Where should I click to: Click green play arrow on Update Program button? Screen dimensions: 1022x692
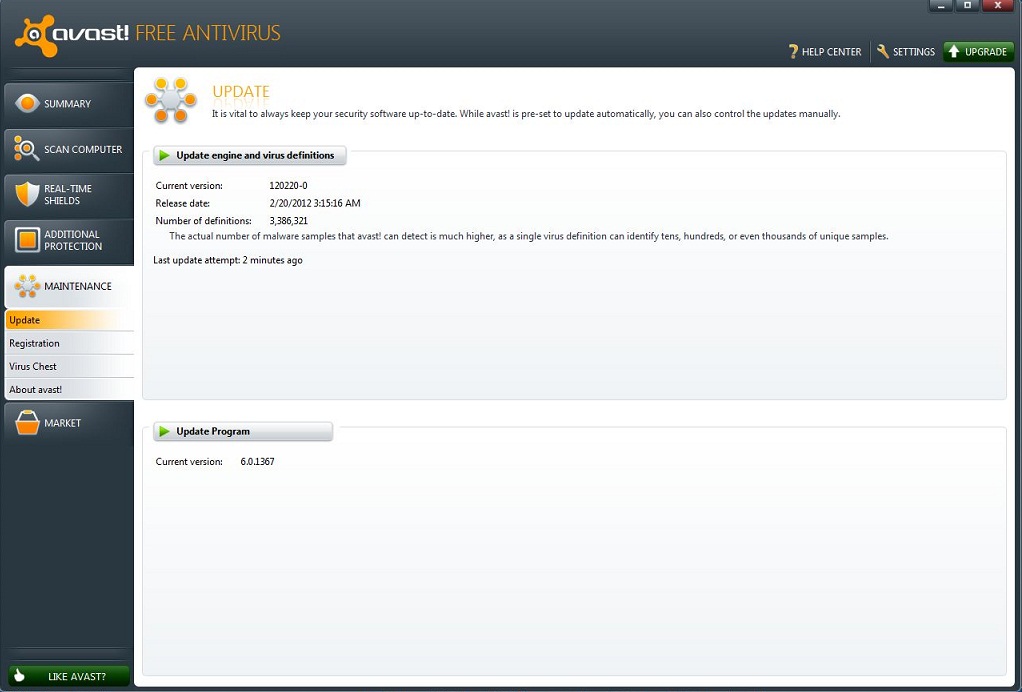pyautogui.click(x=164, y=431)
